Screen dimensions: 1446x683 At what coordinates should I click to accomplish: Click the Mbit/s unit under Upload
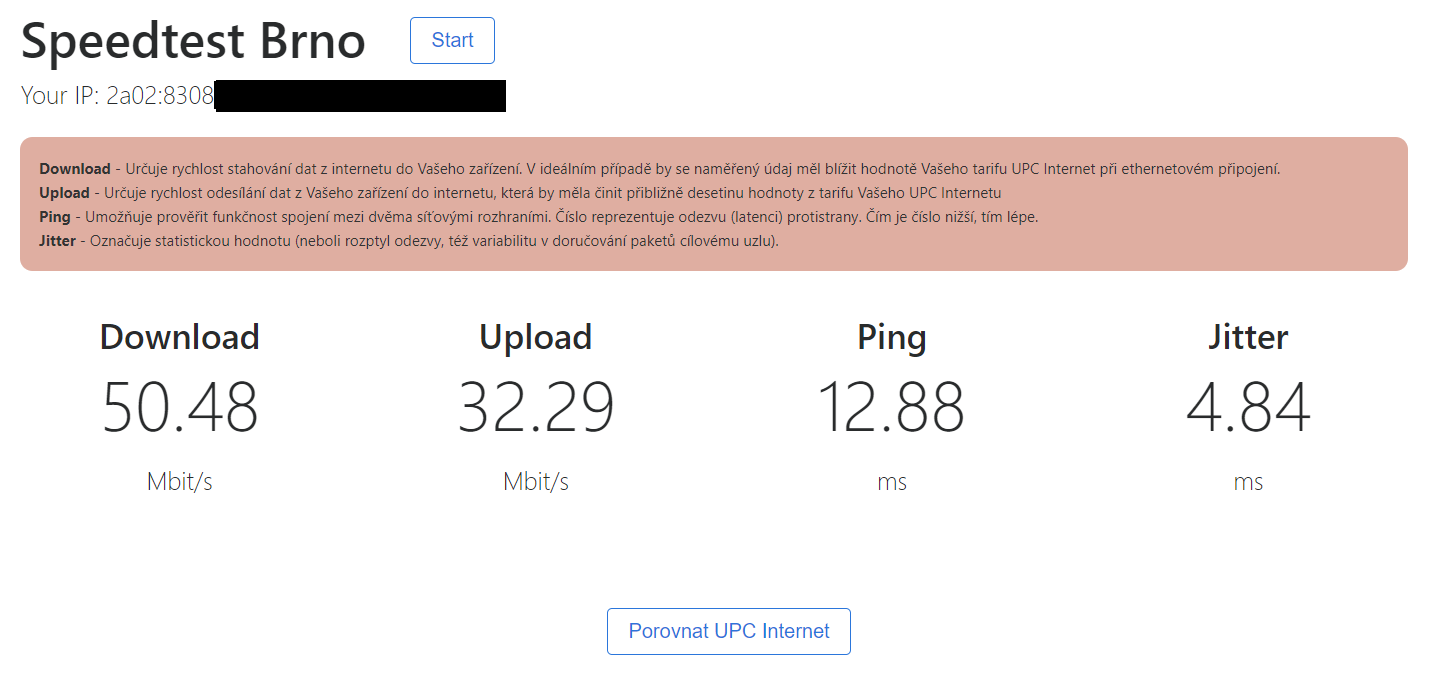tap(536, 481)
